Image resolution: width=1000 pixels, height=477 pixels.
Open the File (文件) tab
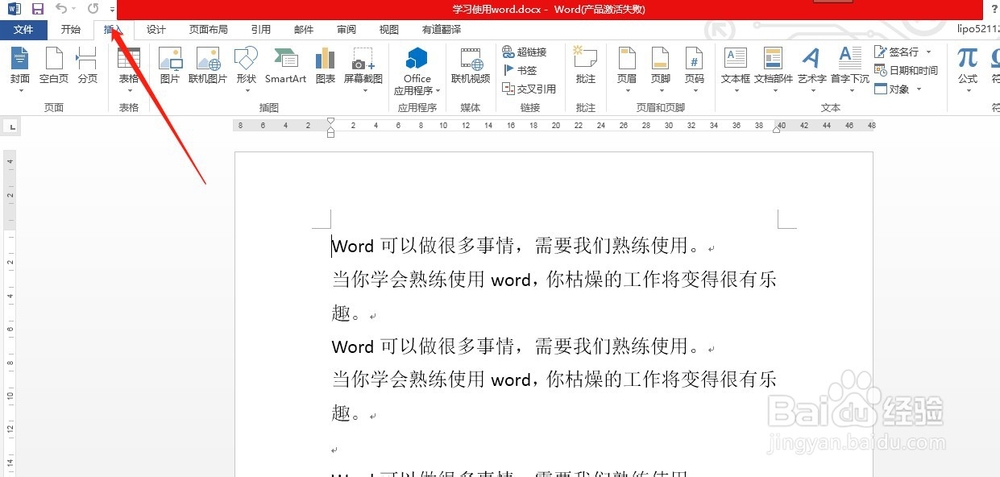pos(24,29)
